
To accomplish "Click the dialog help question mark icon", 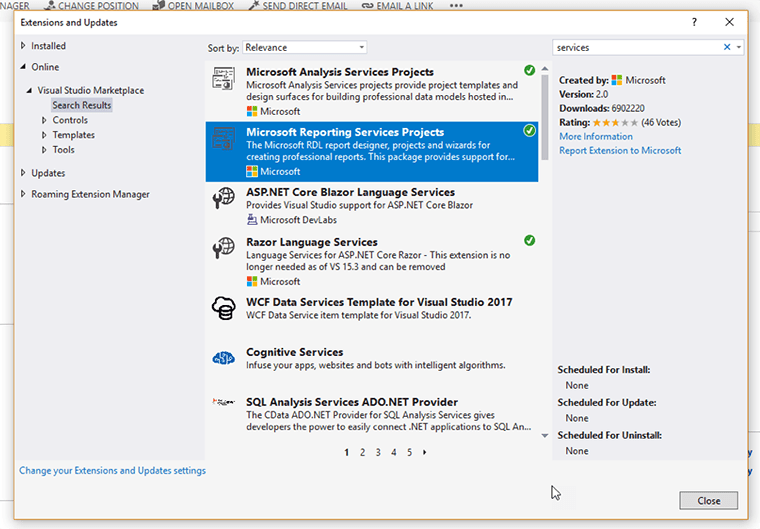I will tap(695, 22).
